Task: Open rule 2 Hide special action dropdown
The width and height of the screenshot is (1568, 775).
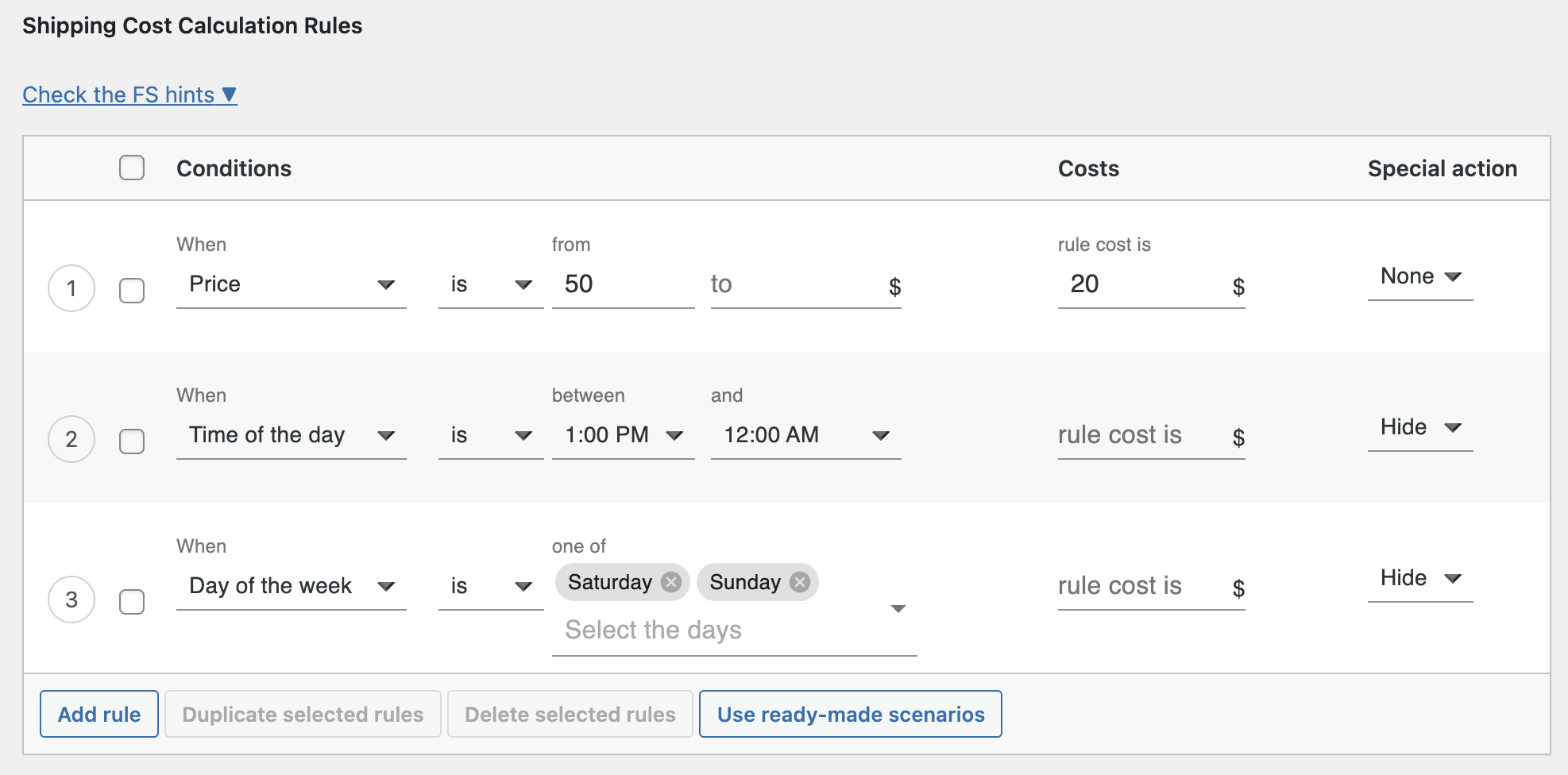Action: [1420, 427]
